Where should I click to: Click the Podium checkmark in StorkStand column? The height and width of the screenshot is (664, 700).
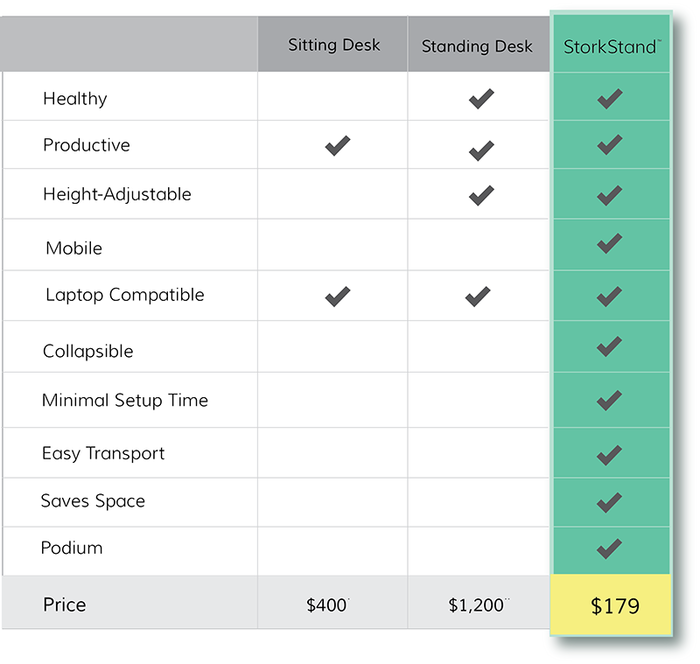[609, 548]
